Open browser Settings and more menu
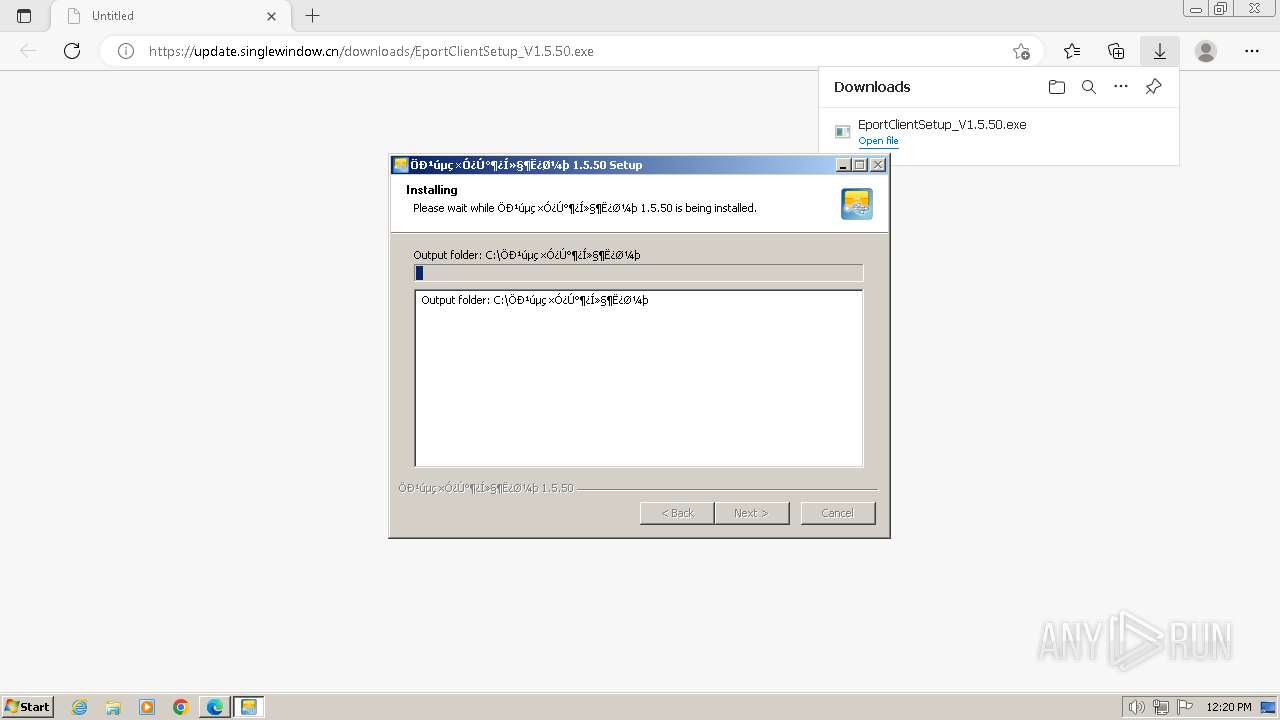The image size is (1280, 720). pyautogui.click(x=1252, y=51)
